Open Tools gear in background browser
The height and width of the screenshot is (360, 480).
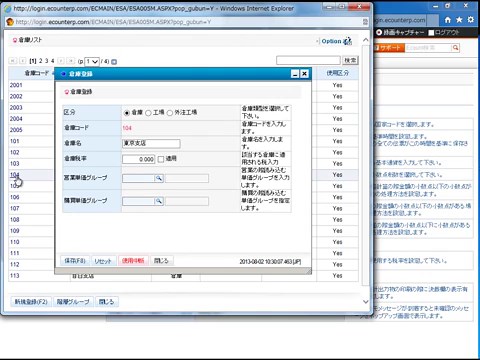click(471, 20)
